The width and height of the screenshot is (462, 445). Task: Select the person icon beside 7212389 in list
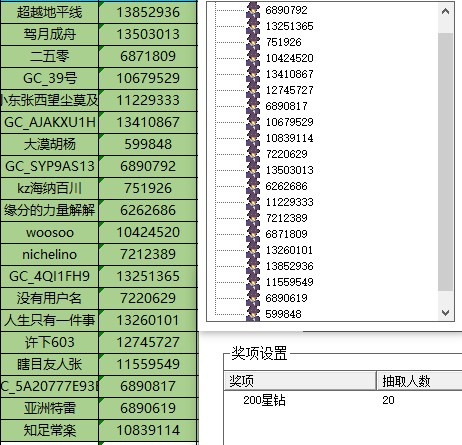253,218
